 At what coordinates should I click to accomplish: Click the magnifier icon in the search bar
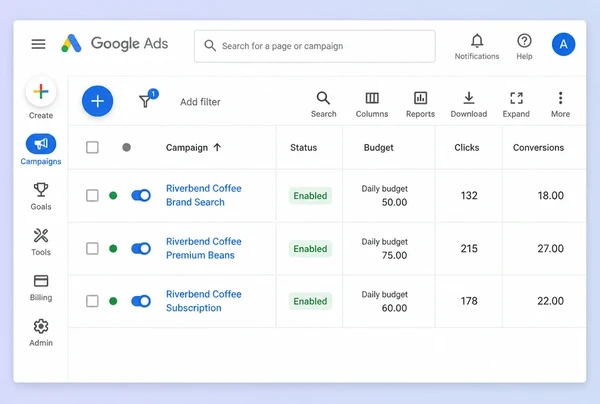pyautogui.click(x=210, y=46)
